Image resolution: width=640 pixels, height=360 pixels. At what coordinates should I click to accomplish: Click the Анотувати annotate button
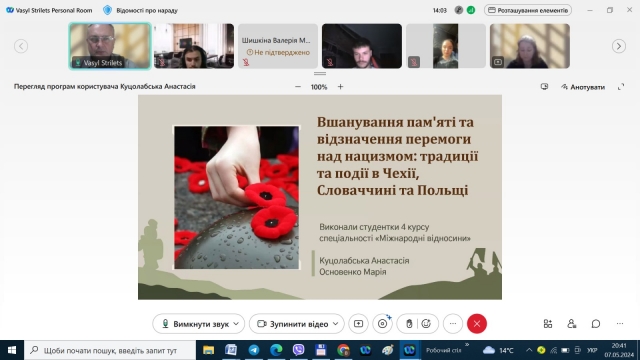tap(583, 87)
